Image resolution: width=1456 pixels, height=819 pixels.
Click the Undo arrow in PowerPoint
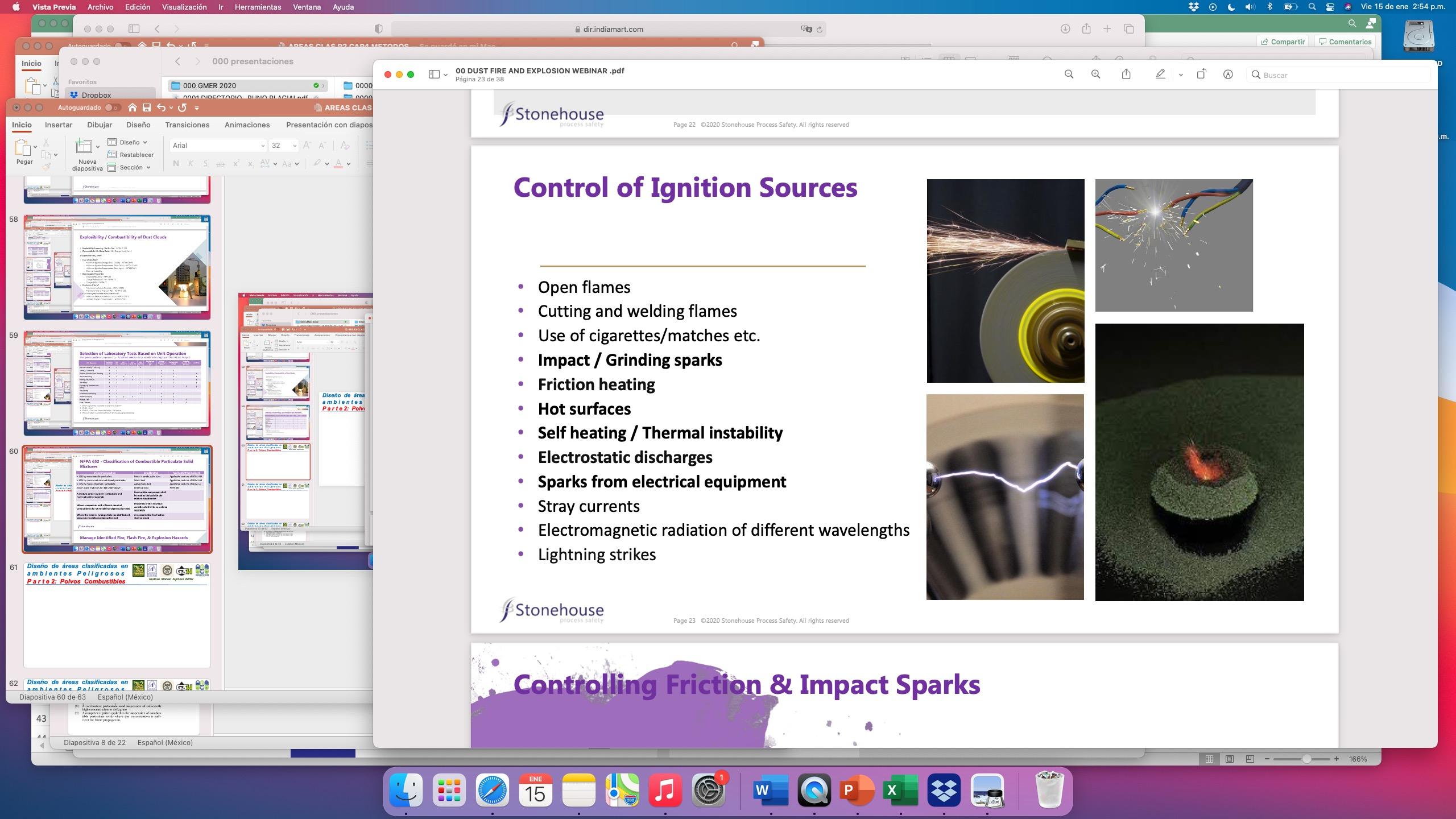pyautogui.click(x=162, y=107)
